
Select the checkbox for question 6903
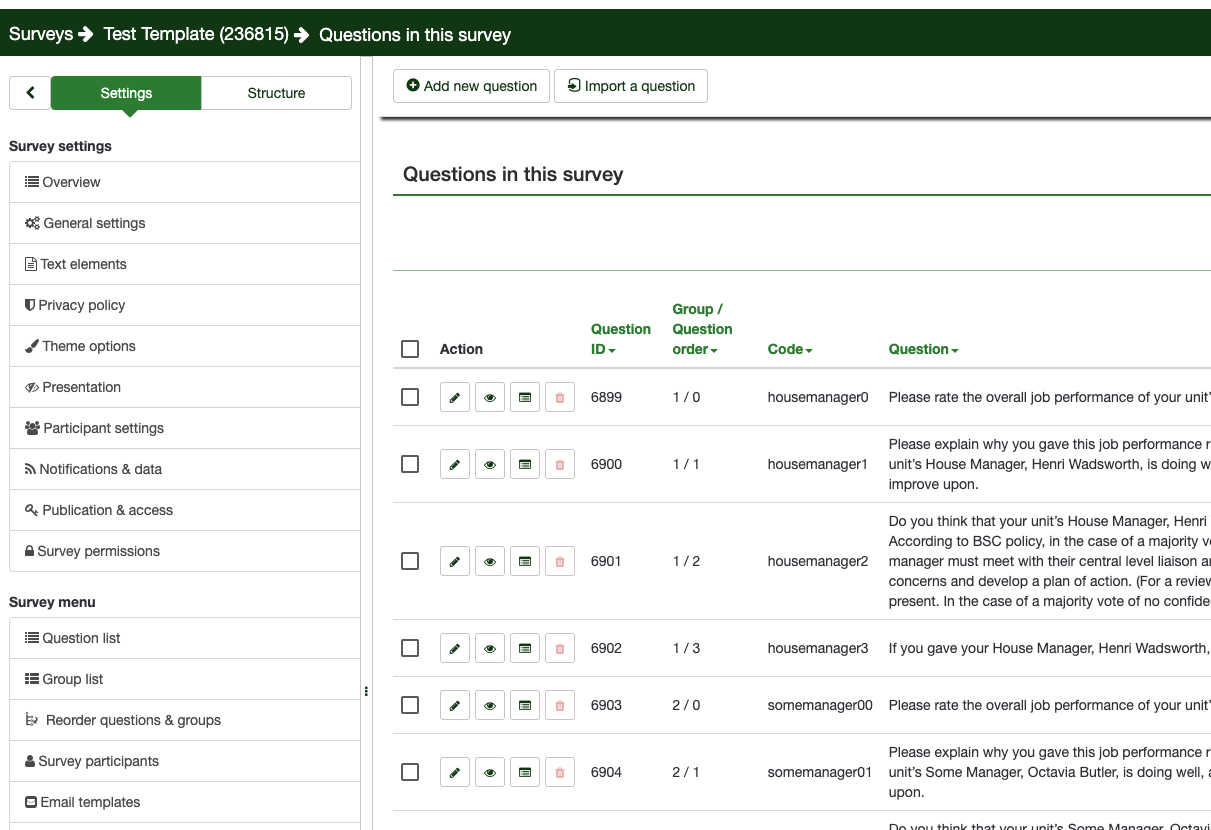point(410,705)
